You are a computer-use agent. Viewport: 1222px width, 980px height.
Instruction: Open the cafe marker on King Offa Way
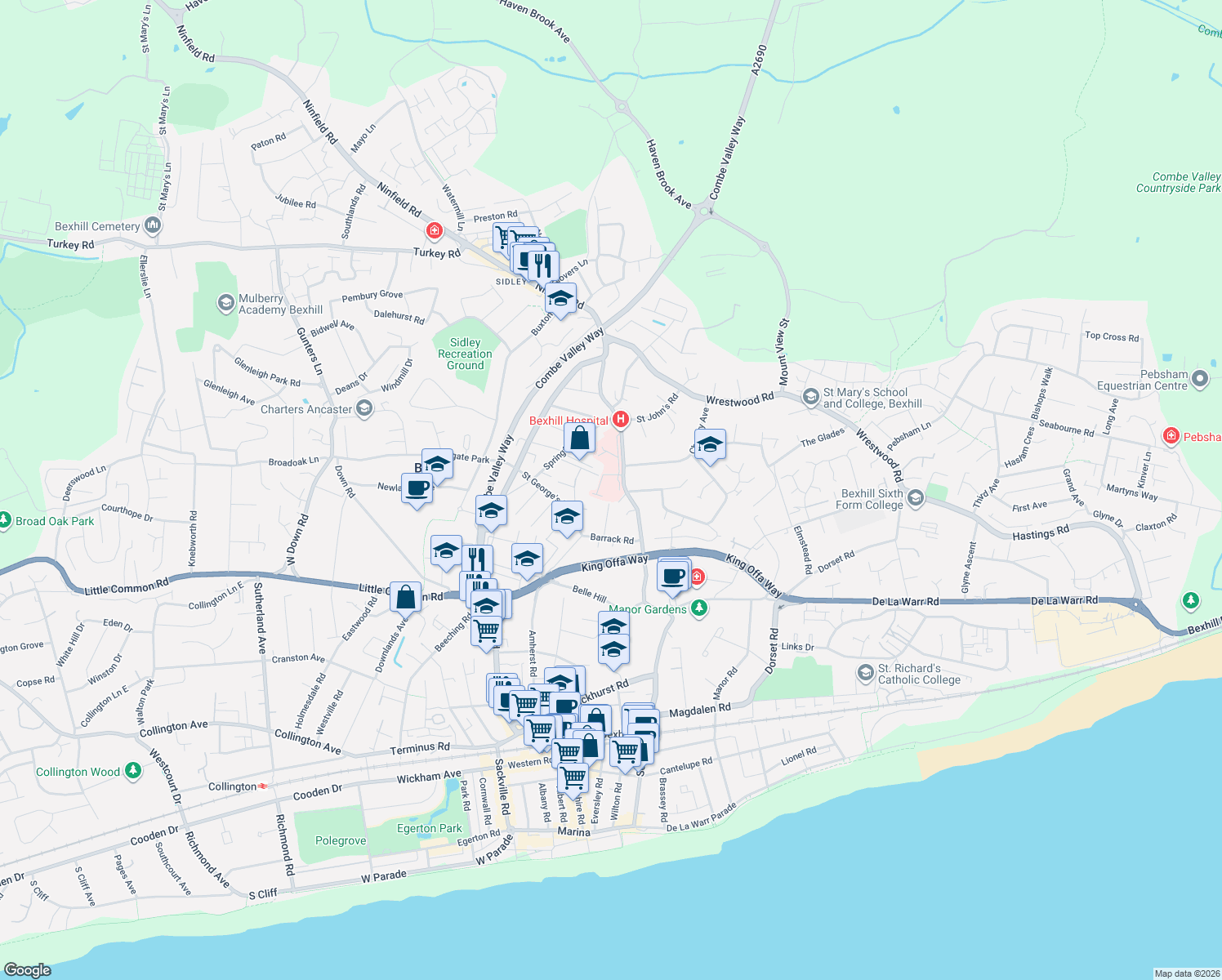point(673,577)
